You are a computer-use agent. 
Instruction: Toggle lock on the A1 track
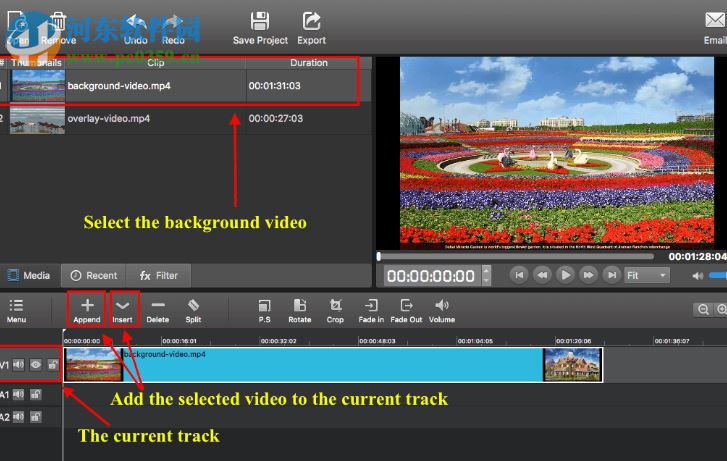click(36, 395)
